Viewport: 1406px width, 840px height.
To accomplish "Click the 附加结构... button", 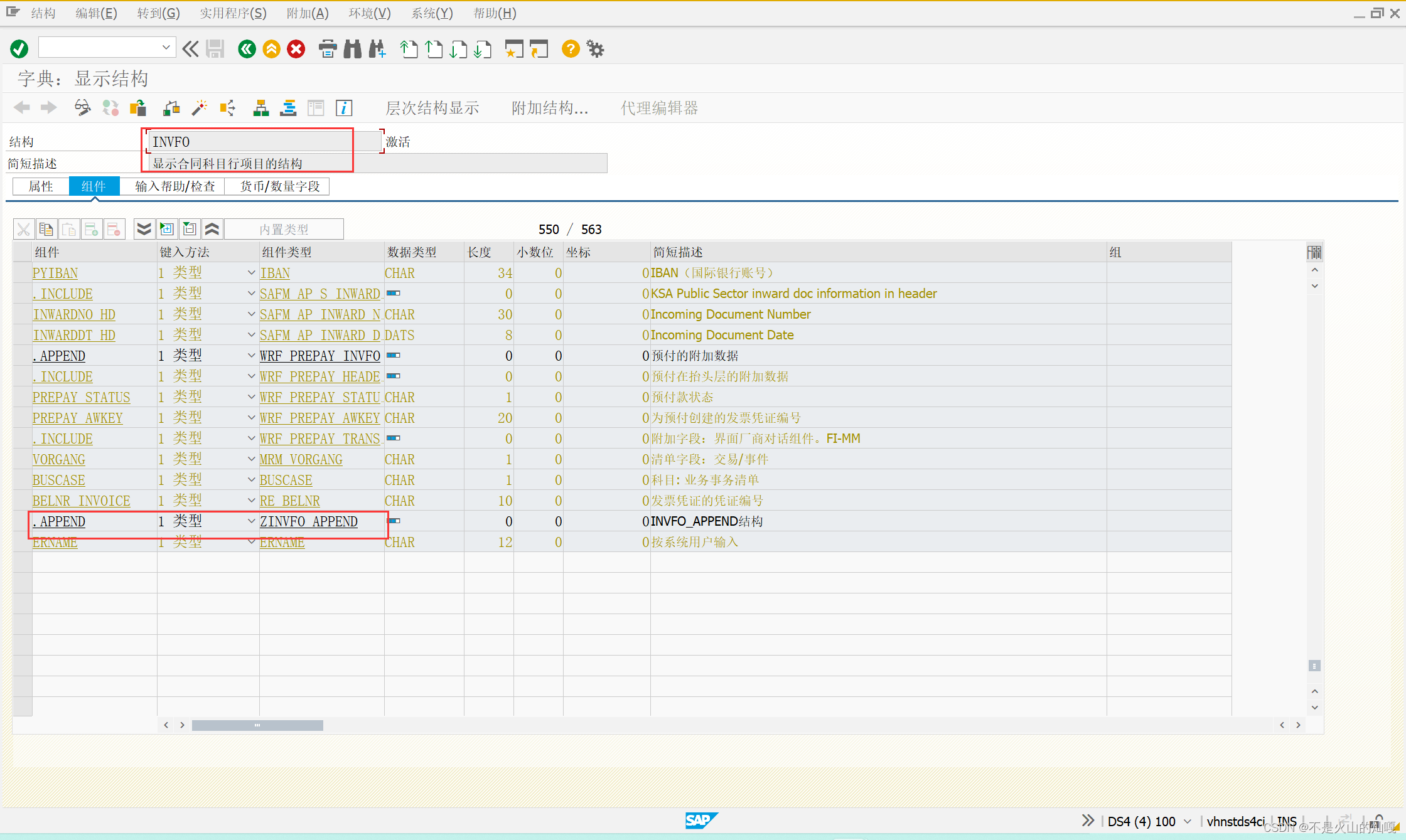I will 550,108.
